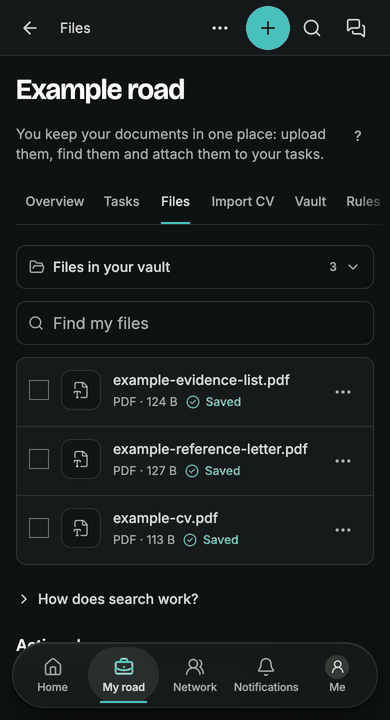
Task: Focus the Find my files field
Action: pyautogui.click(x=195, y=323)
